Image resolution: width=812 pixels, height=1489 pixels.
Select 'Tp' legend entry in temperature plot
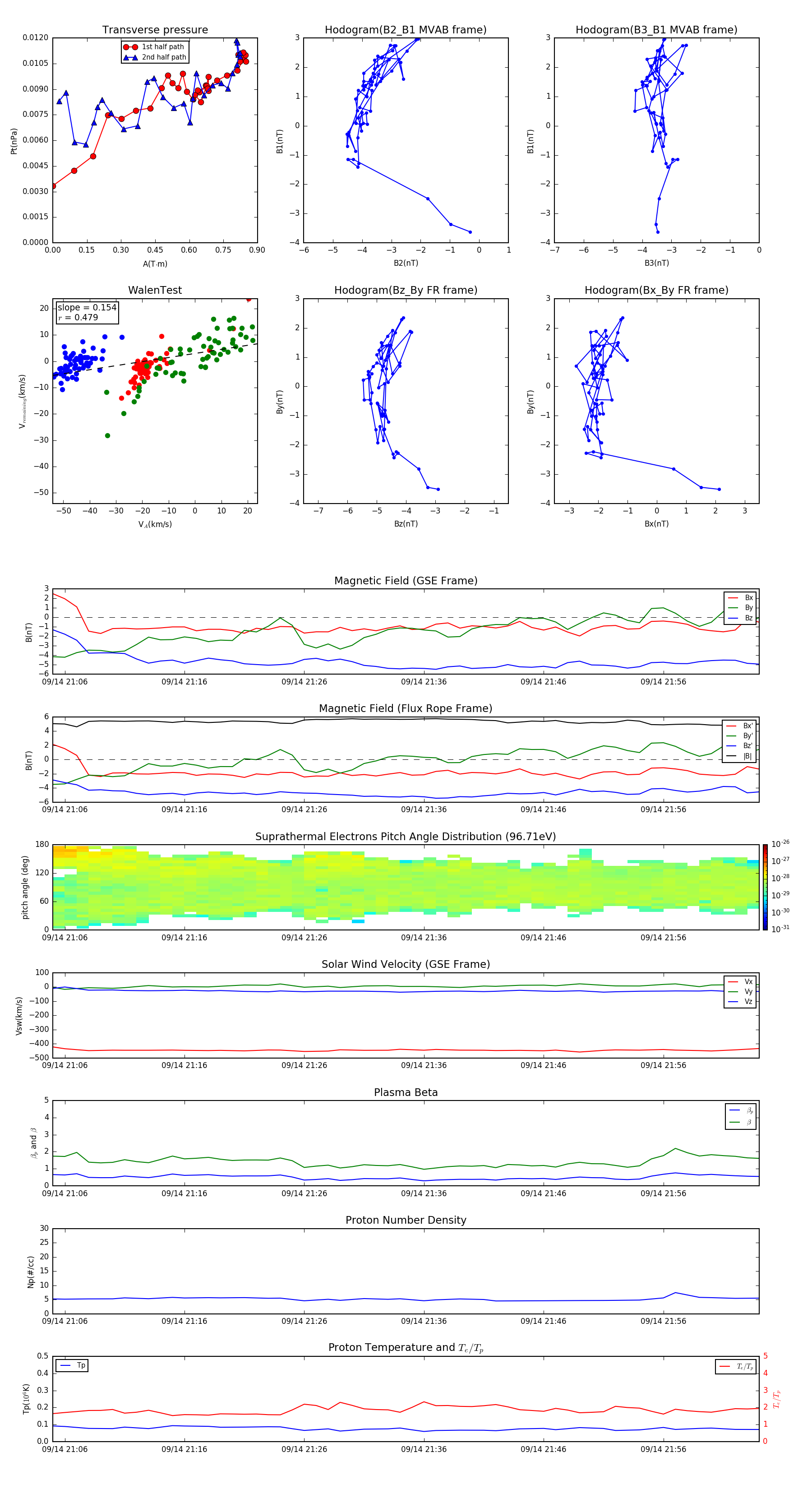click(72, 1365)
